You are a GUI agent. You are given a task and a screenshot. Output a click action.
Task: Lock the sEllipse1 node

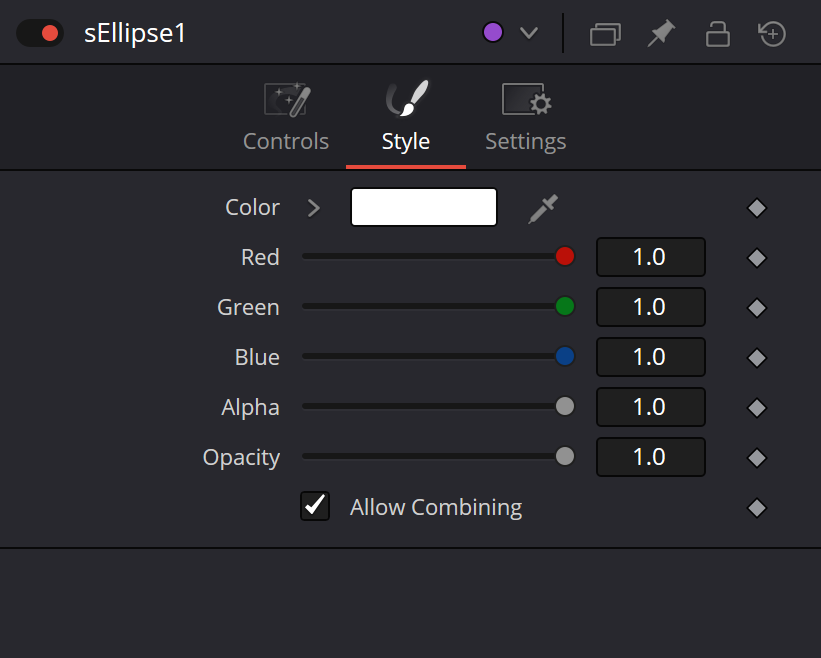717,34
